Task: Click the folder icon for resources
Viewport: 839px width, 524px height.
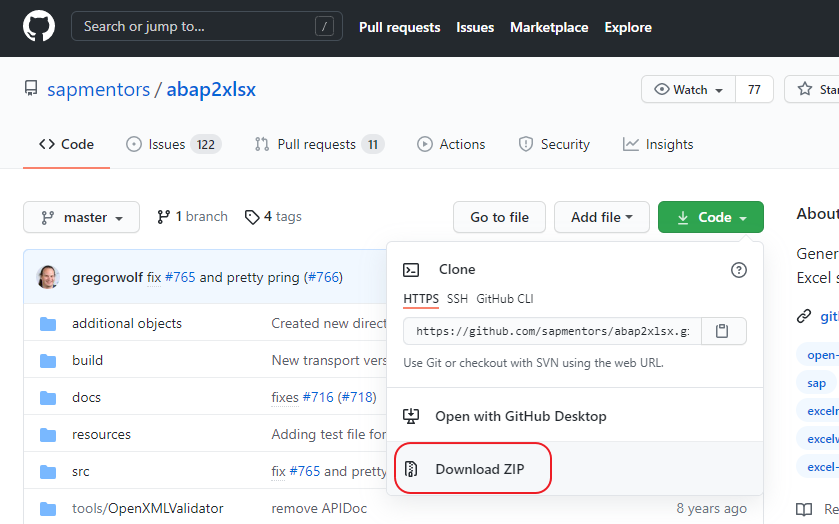Action: click(48, 435)
